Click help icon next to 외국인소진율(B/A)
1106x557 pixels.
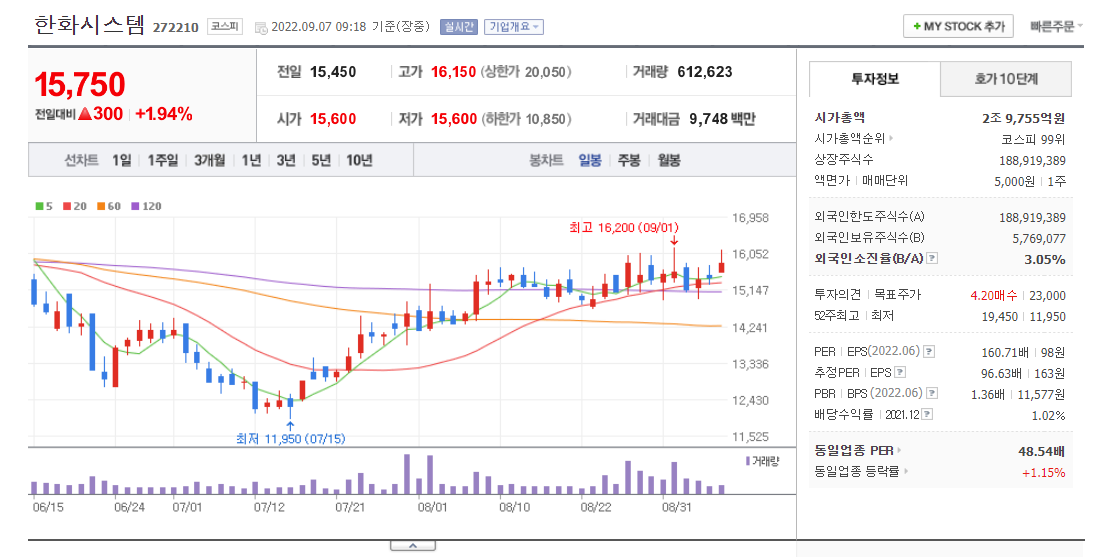[x=932, y=259]
